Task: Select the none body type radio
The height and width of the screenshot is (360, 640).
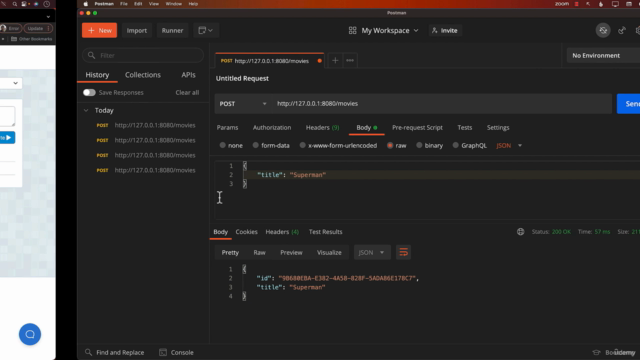Action: pos(222,145)
